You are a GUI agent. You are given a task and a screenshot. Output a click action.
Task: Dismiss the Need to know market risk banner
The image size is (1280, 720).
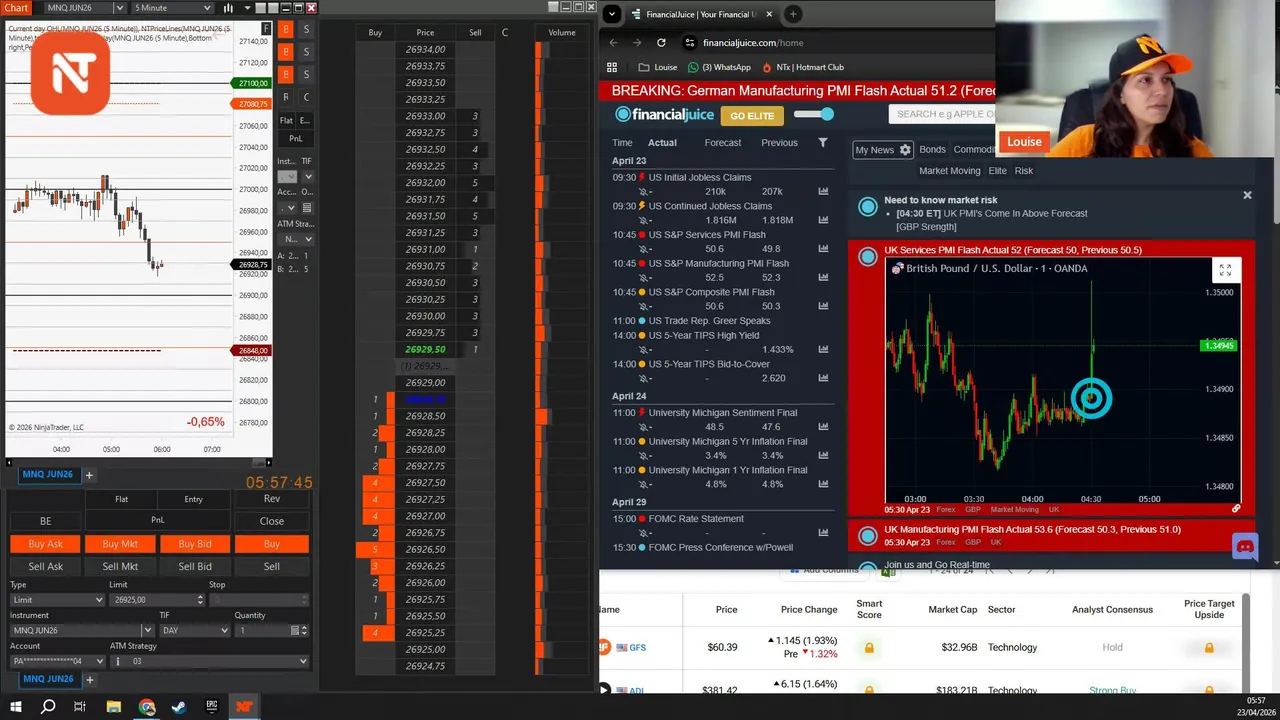(1247, 195)
